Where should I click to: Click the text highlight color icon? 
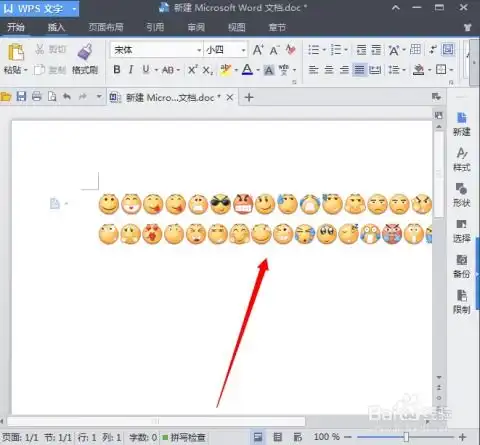pyautogui.click(x=226, y=70)
